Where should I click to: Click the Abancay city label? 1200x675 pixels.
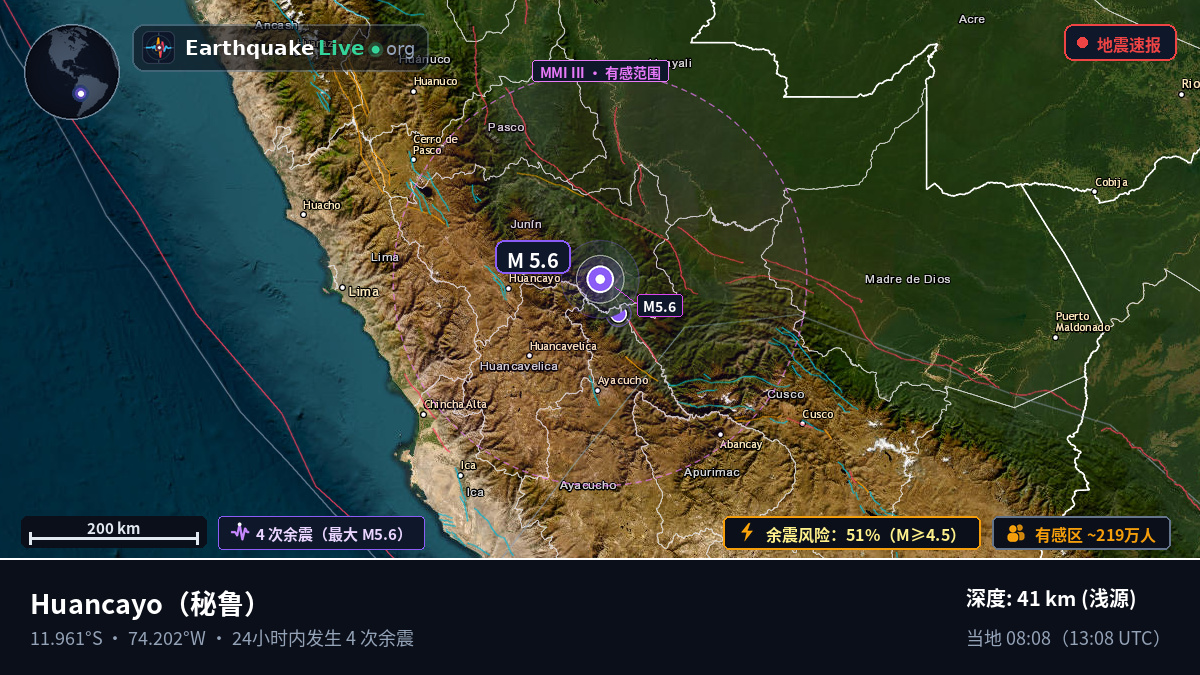point(741,444)
